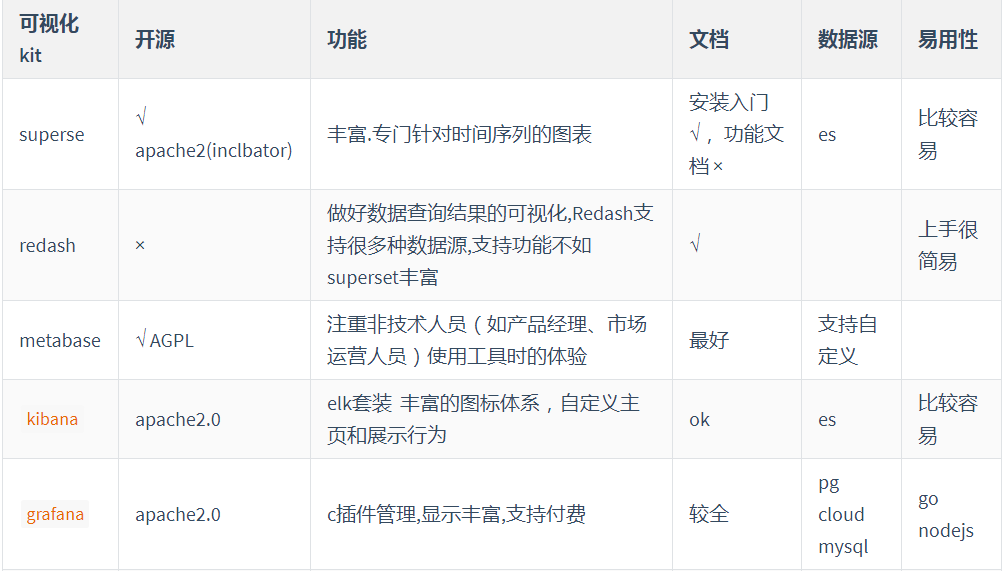This screenshot has height=571, width=1004.
Task: Click the 易用性 column header
Action: point(948,40)
